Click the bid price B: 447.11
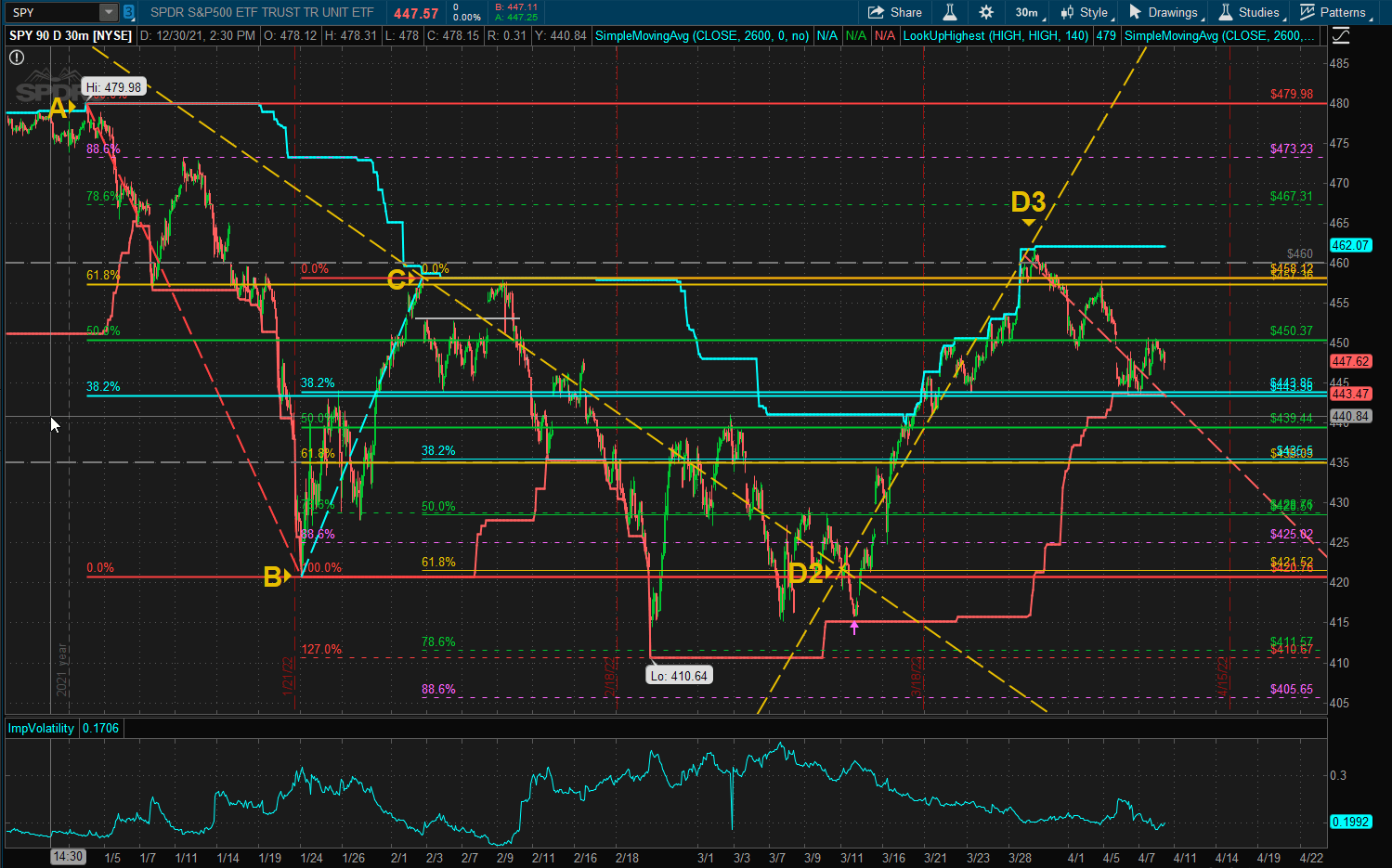 (x=516, y=6)
